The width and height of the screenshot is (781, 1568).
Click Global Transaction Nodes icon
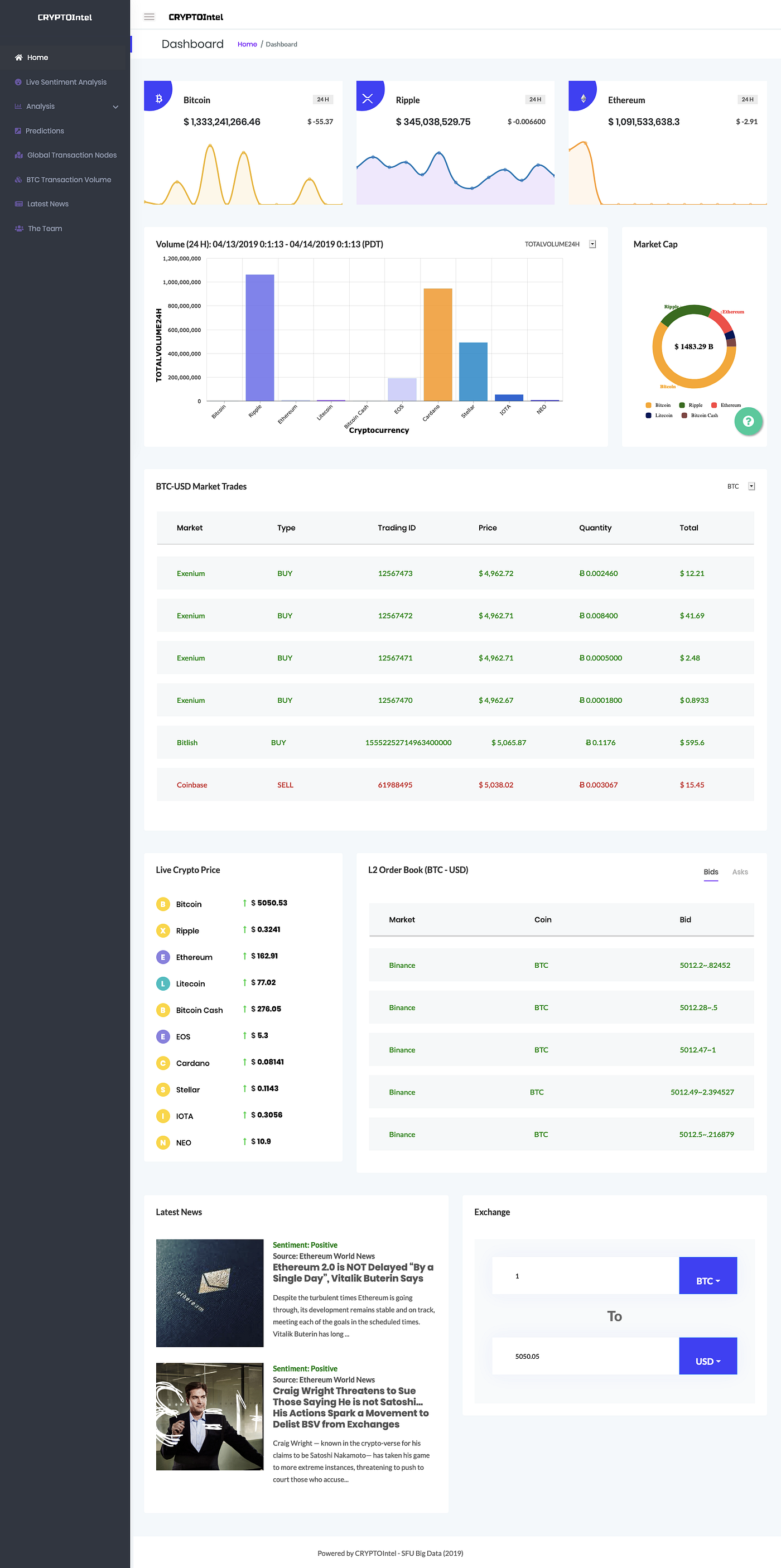(x=19, y=155)
